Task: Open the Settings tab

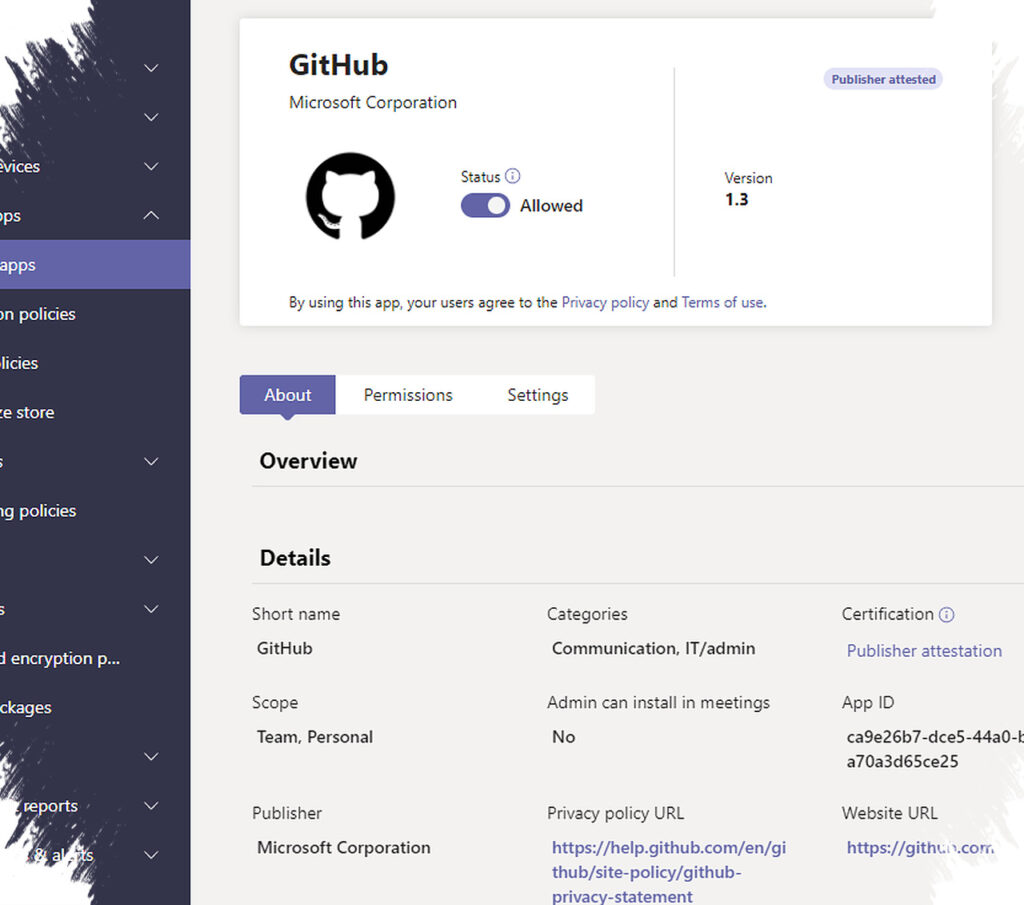Action: 537,394
